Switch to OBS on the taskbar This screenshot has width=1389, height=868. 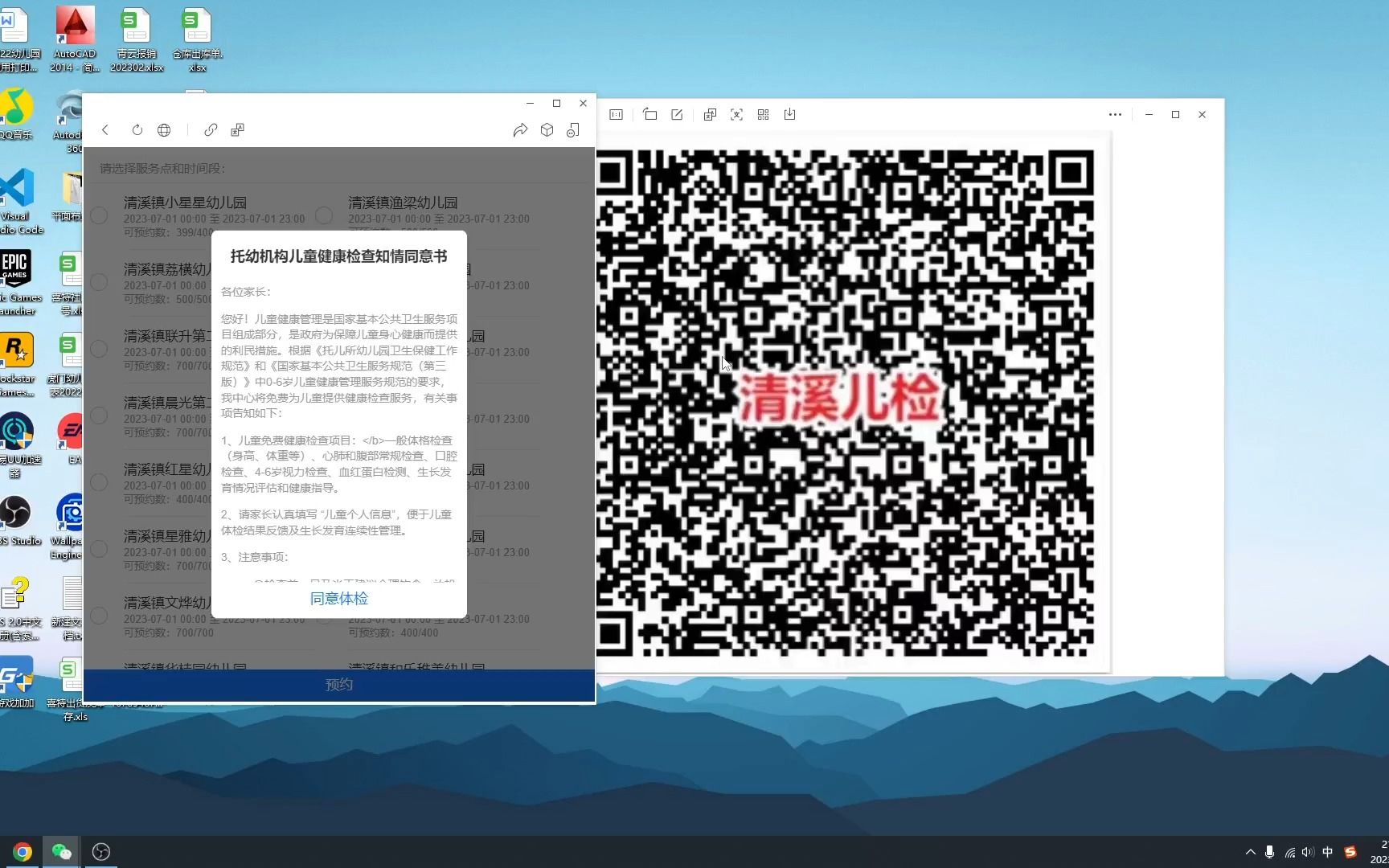click(x=101, y=852)
